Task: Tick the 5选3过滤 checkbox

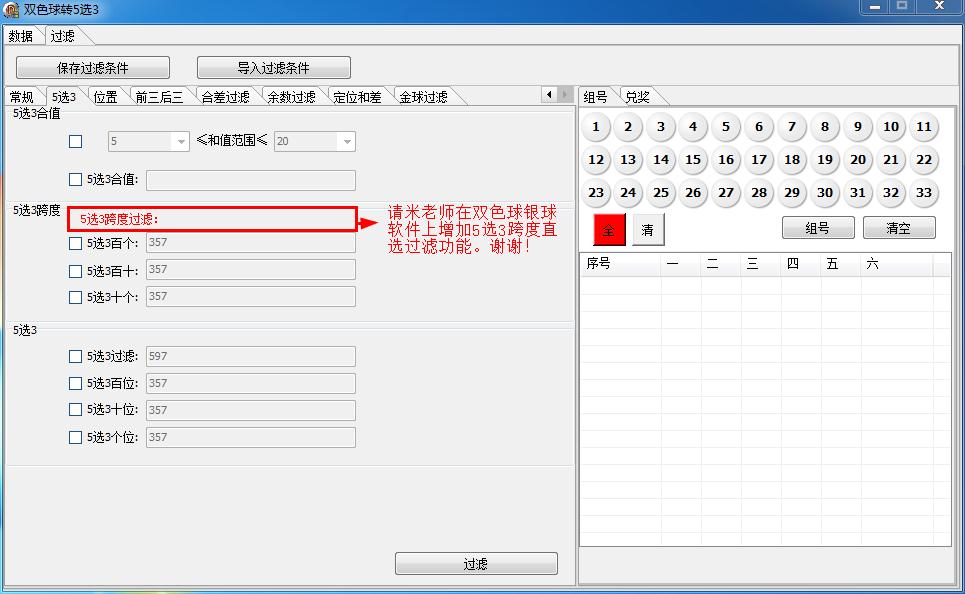Action: coord(75,356)
